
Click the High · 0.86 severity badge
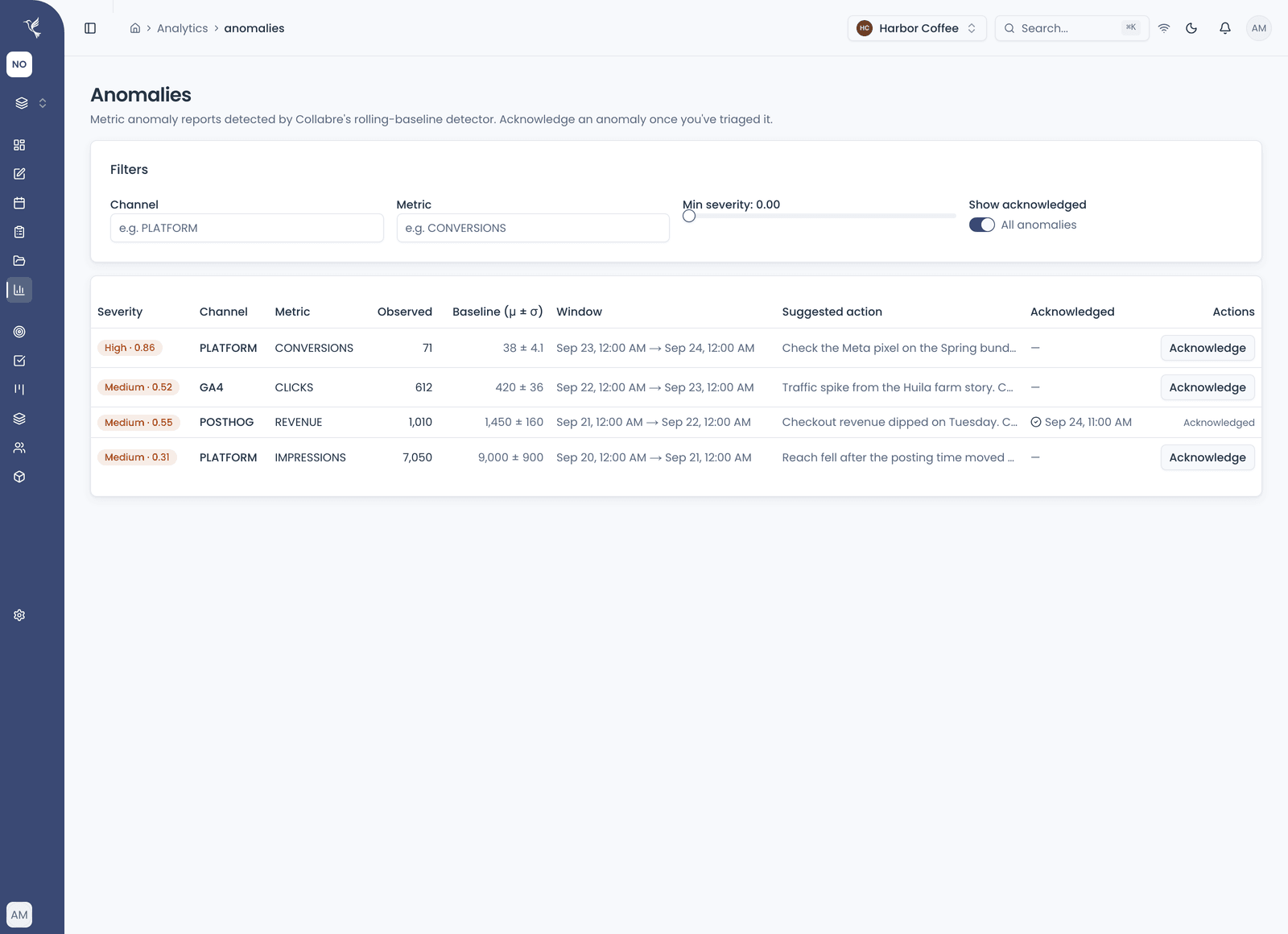coord(130,348)
